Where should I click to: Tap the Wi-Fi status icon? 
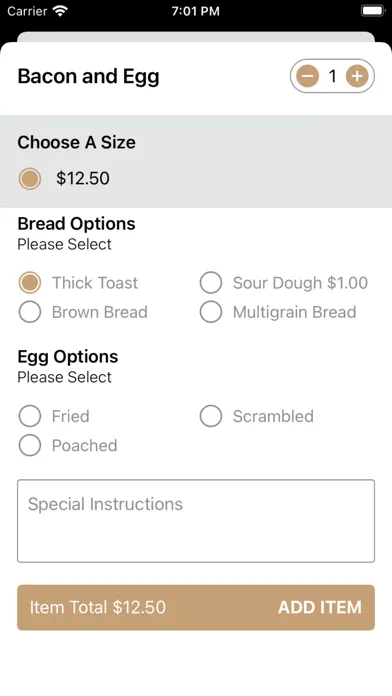pos(59,11)
